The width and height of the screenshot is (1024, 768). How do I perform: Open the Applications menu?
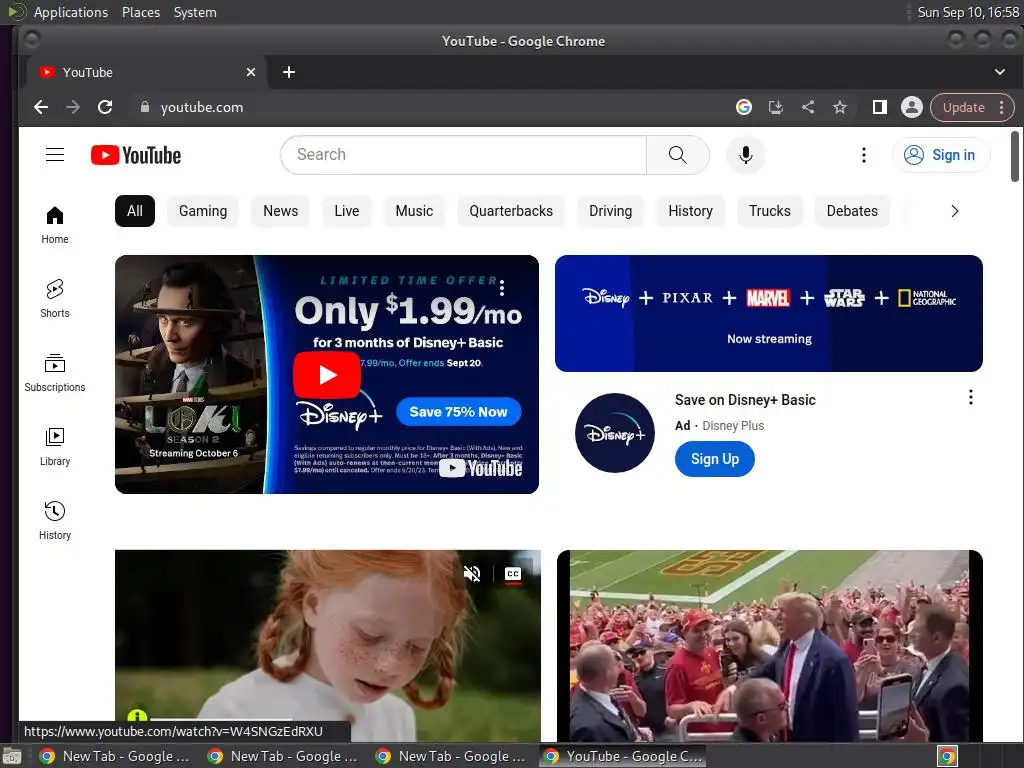click(71, 12)
